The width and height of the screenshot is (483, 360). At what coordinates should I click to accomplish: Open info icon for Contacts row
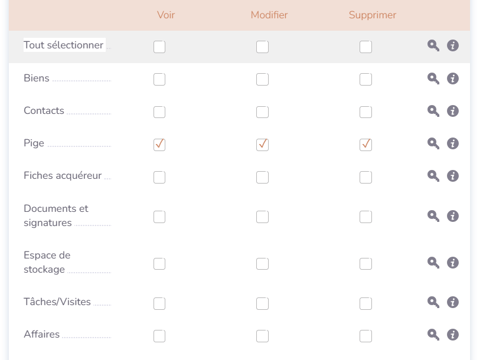tap(453, 111)
